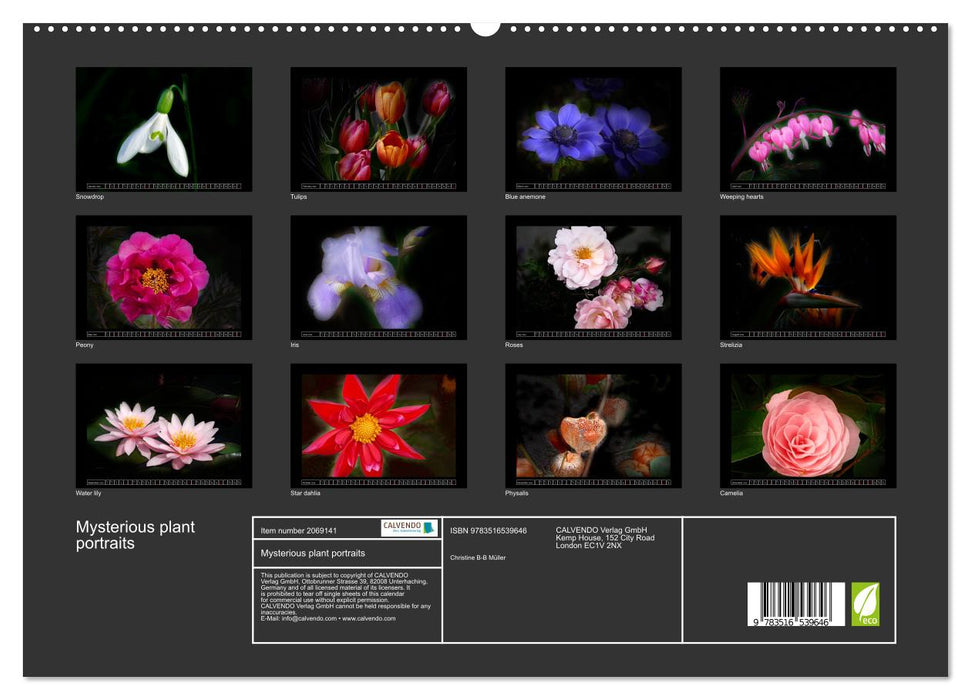Select the Strelitzia photo thumbnail
This screenshot has height=700, width=971.
click(x=807, y=276)
